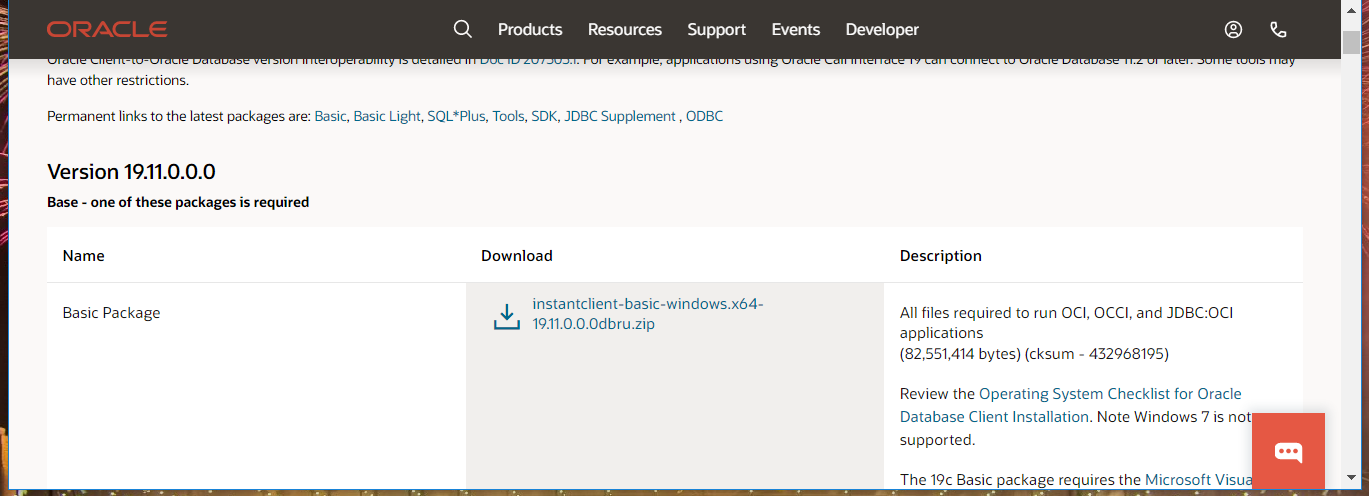
Task: Follow the Tools permanent link
Action: point(508,116)
